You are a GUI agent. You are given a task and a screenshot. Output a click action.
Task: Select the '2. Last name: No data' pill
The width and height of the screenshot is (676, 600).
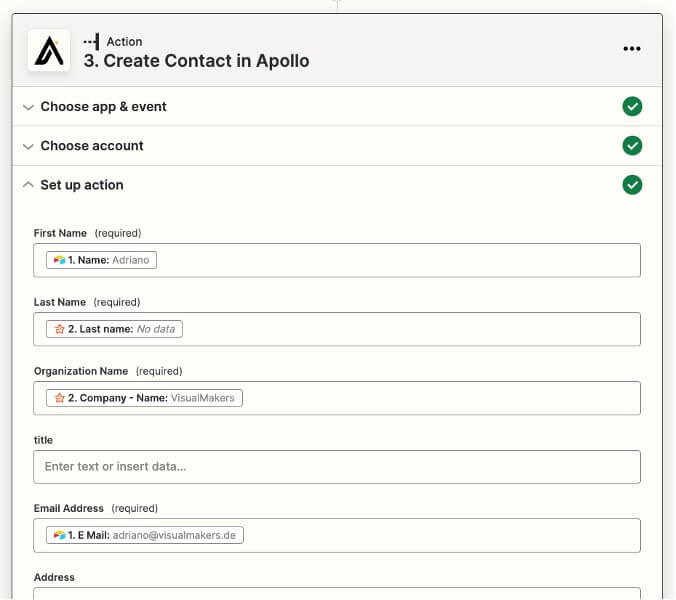tap(114, 329)
